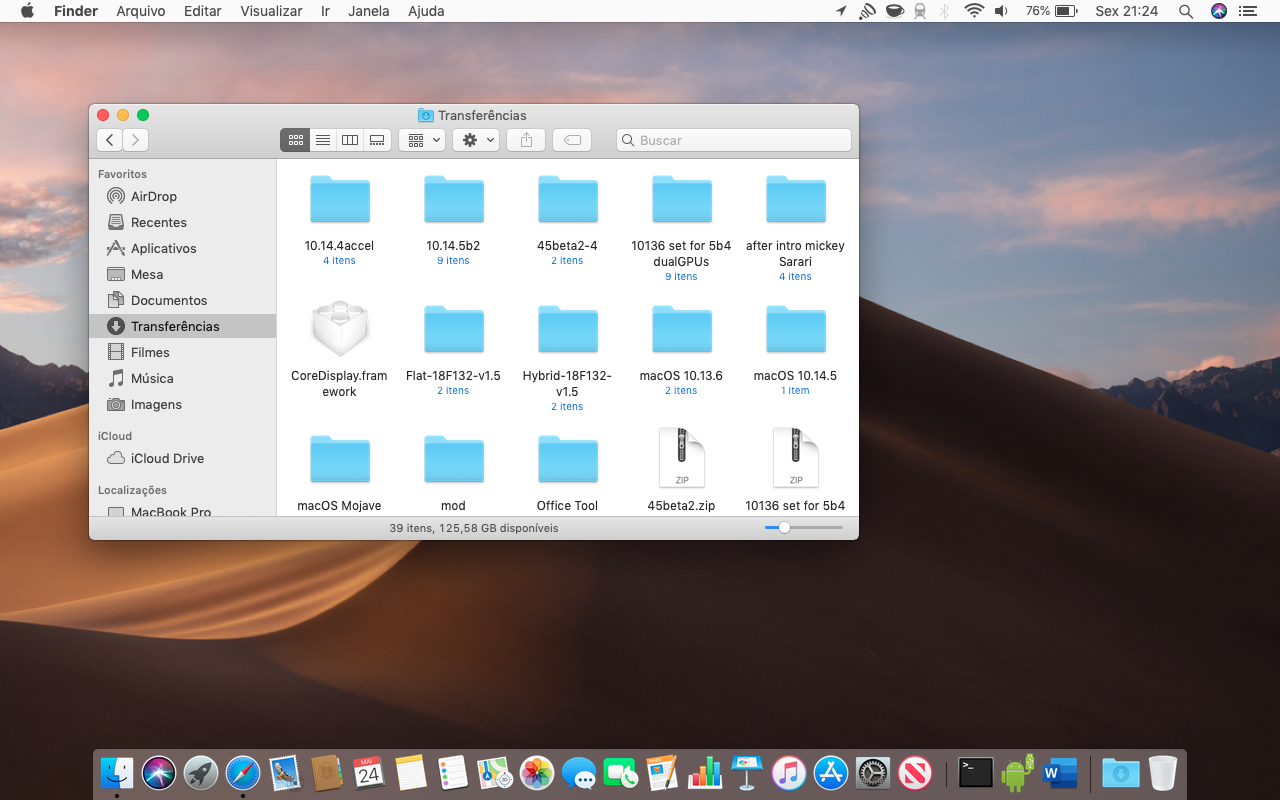1280x800 pixels.
Task: Launch Microsoft Word from the Dock
Action: point(1059,772)
